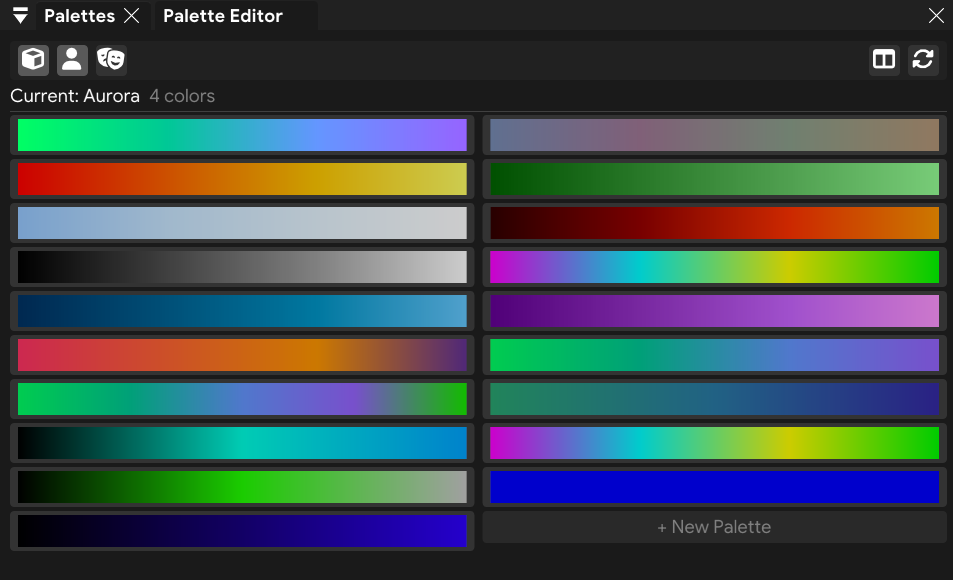Viewport: 953px width, 580px height.
Task: Click the Current: Aurora label
Action: point(75,96)
